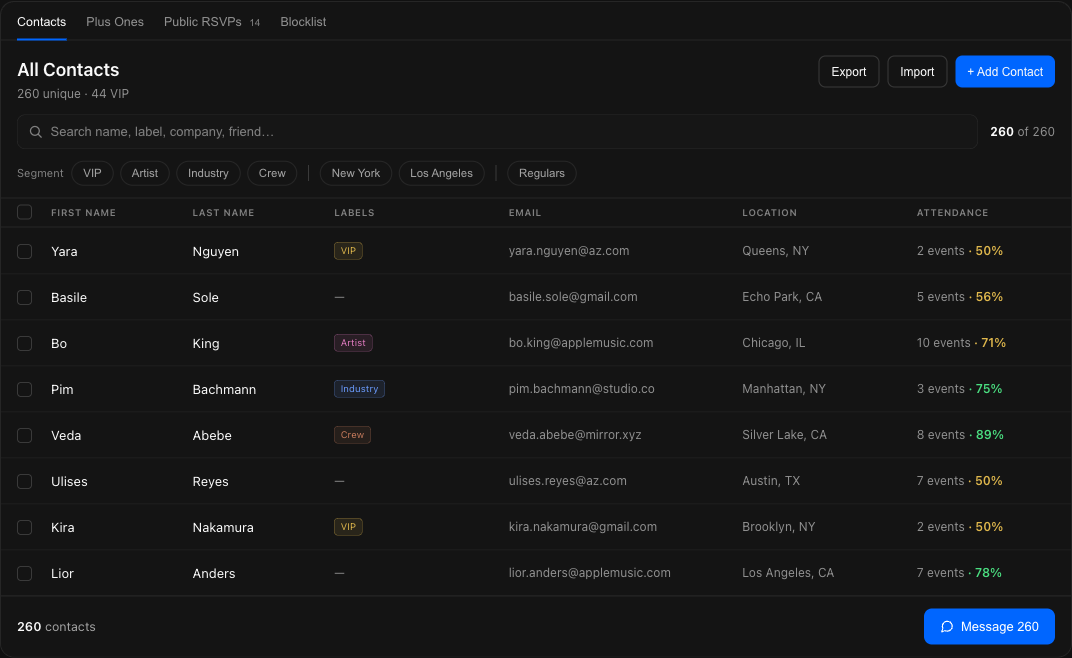Click the chat bubble icon in Message 260
The image size is (1072, 658).
pos(947,627)
